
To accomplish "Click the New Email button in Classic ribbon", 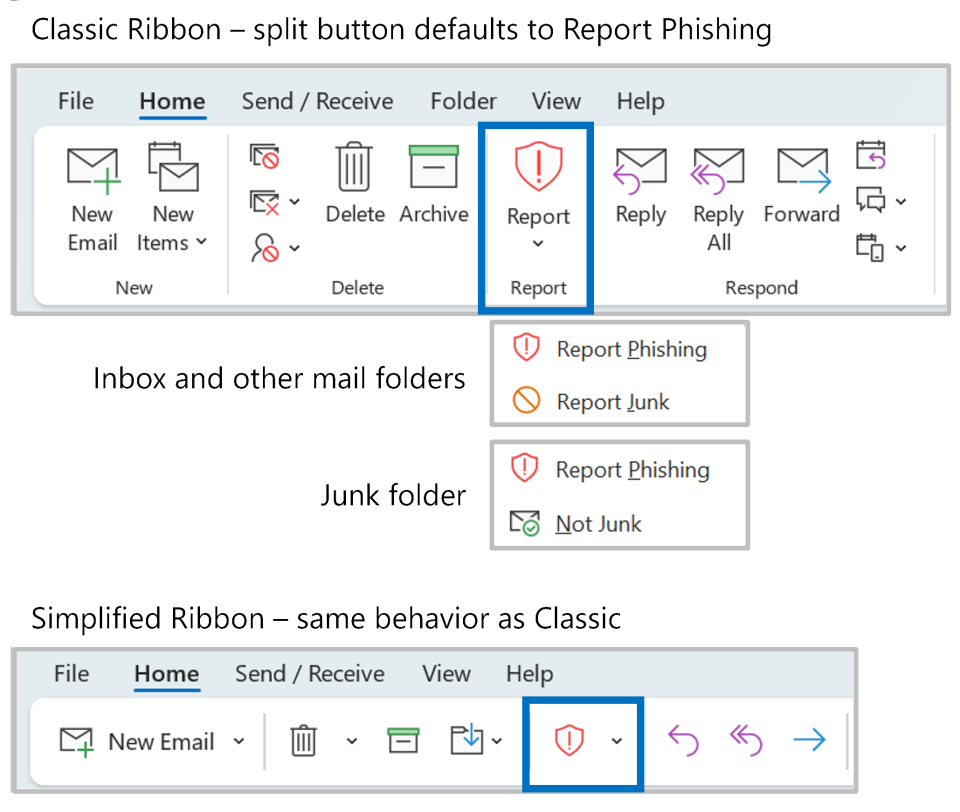I will coord(92,198).
